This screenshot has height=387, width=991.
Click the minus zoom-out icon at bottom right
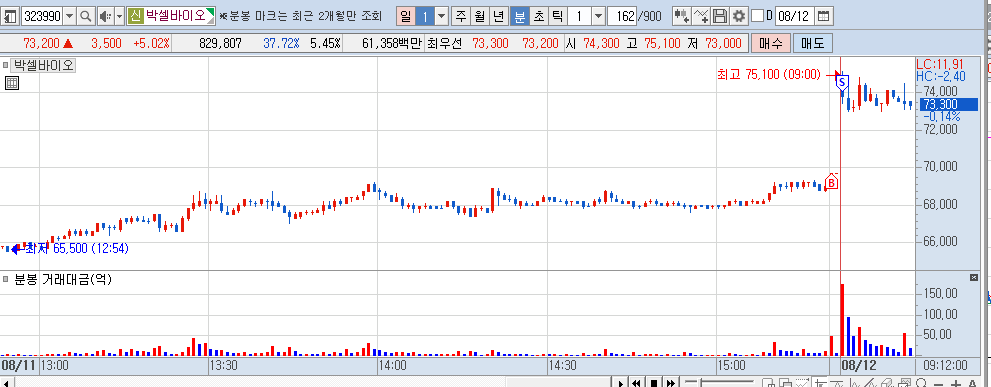(x=940, y=383)
